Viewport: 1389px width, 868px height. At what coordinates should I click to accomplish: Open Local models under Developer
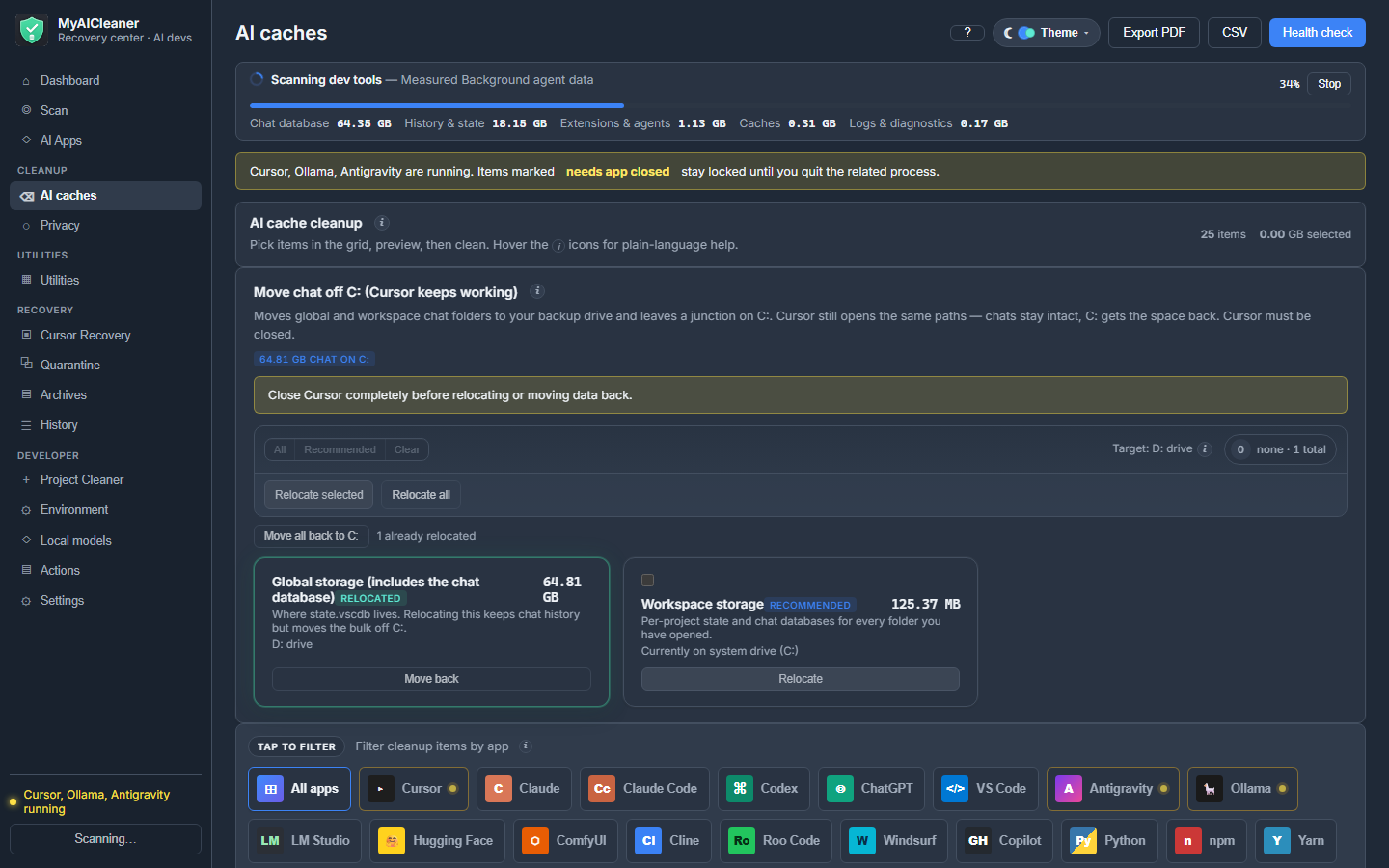(x=105, y=541)
